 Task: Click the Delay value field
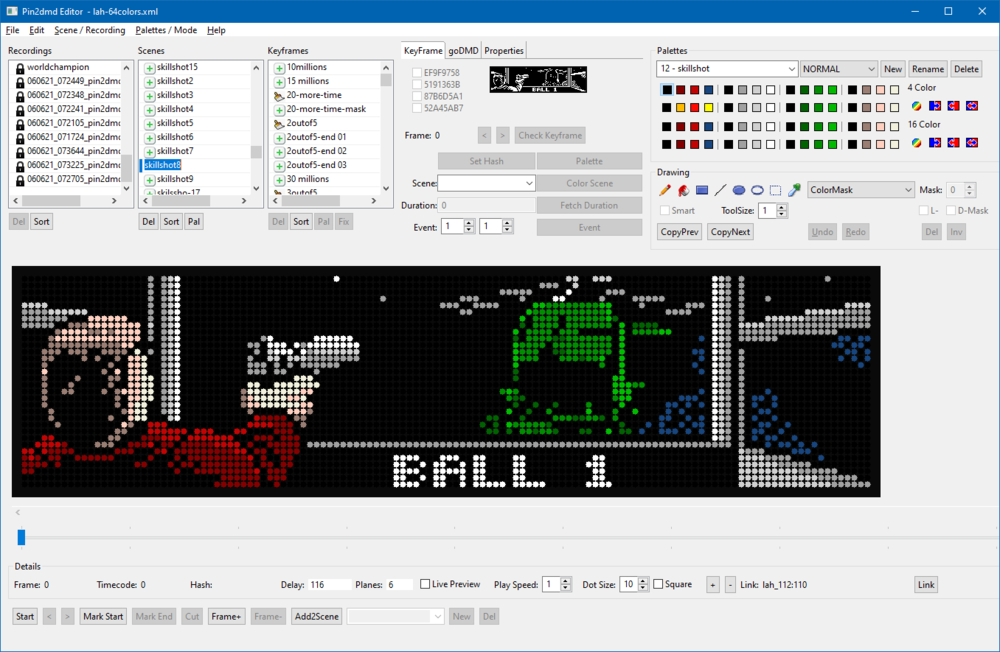tap(330, 584)
